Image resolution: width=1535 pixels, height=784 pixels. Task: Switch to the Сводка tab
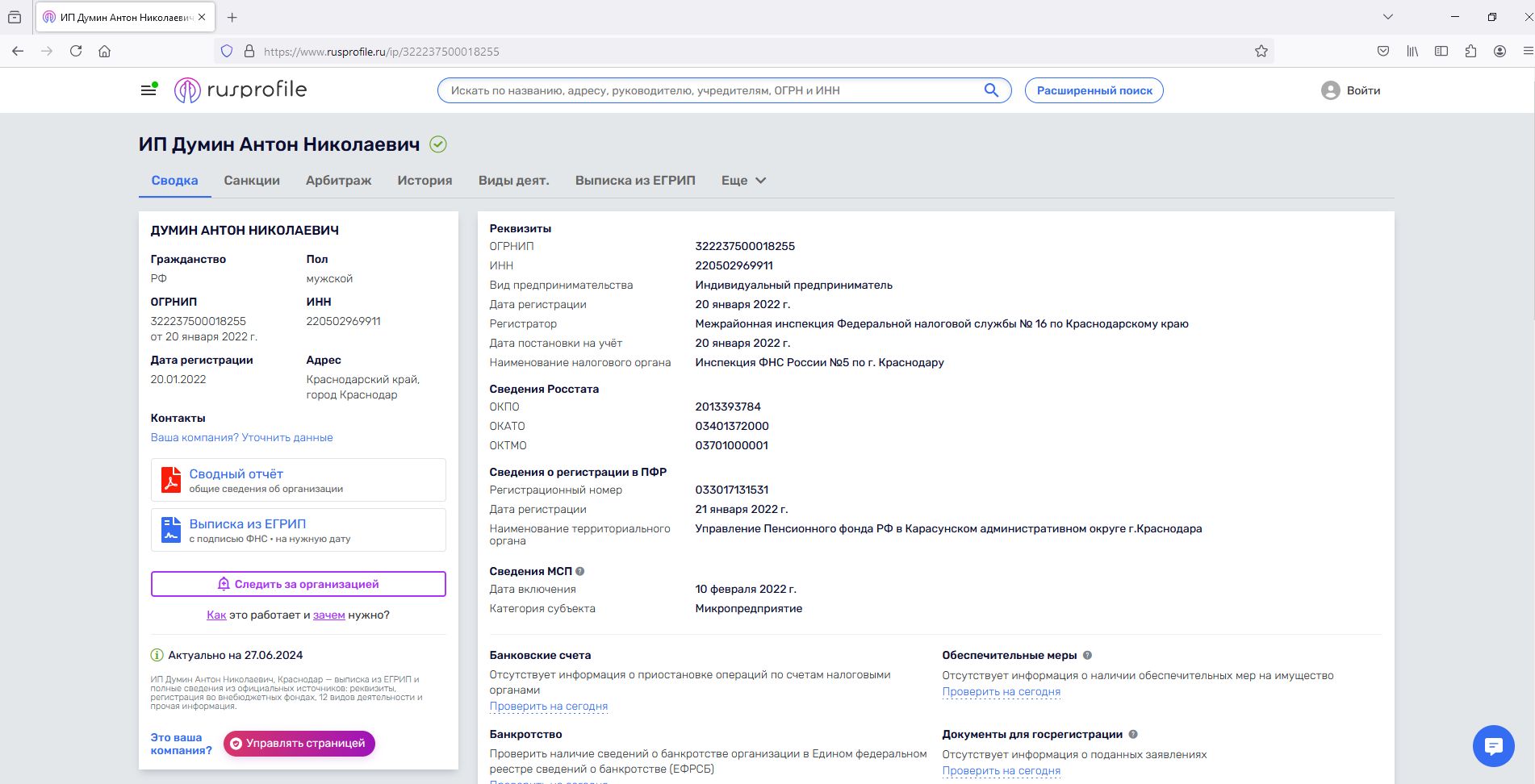point(174,181)
